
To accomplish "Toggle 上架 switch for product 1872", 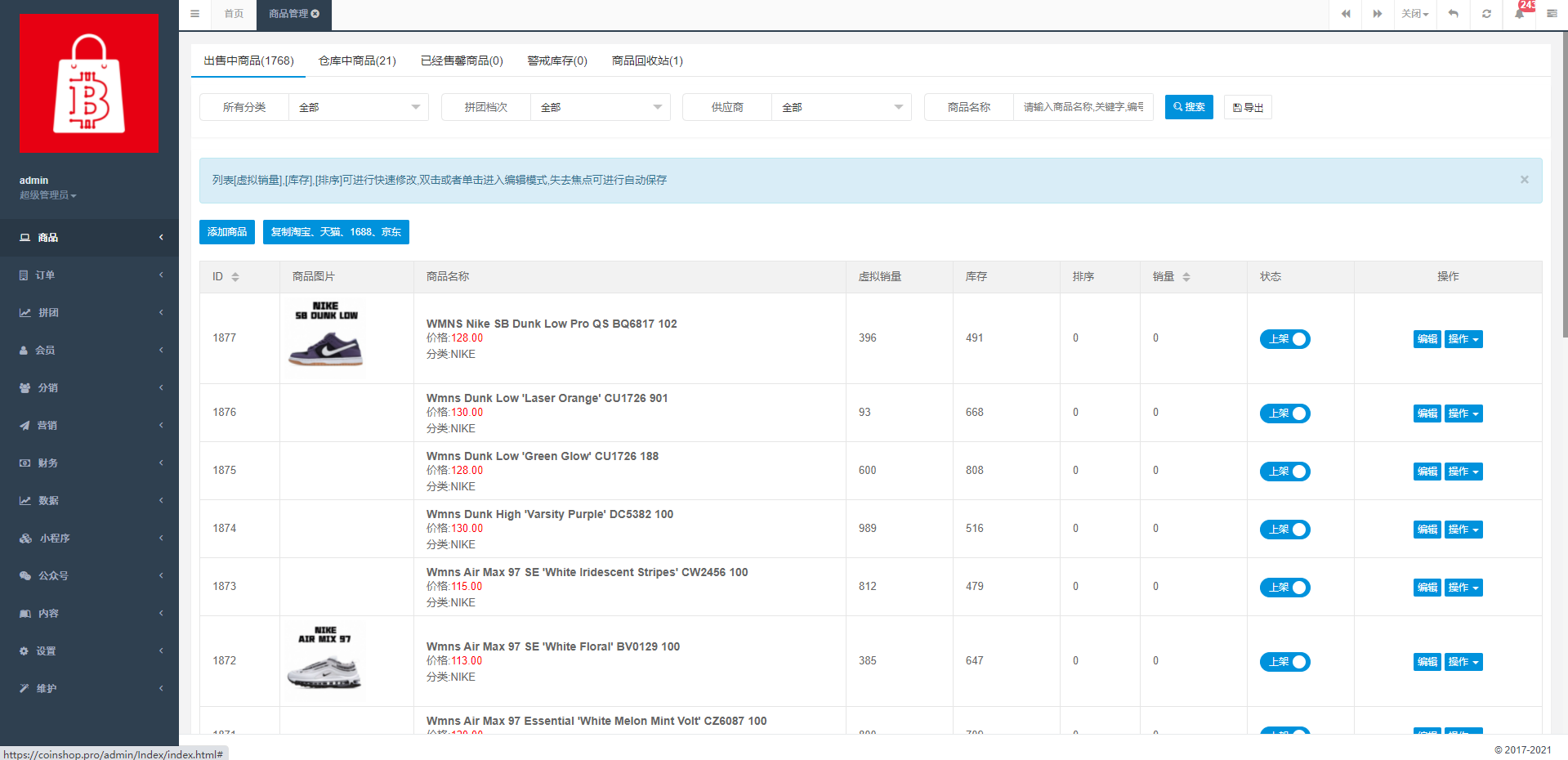I will pos(1284,662).
